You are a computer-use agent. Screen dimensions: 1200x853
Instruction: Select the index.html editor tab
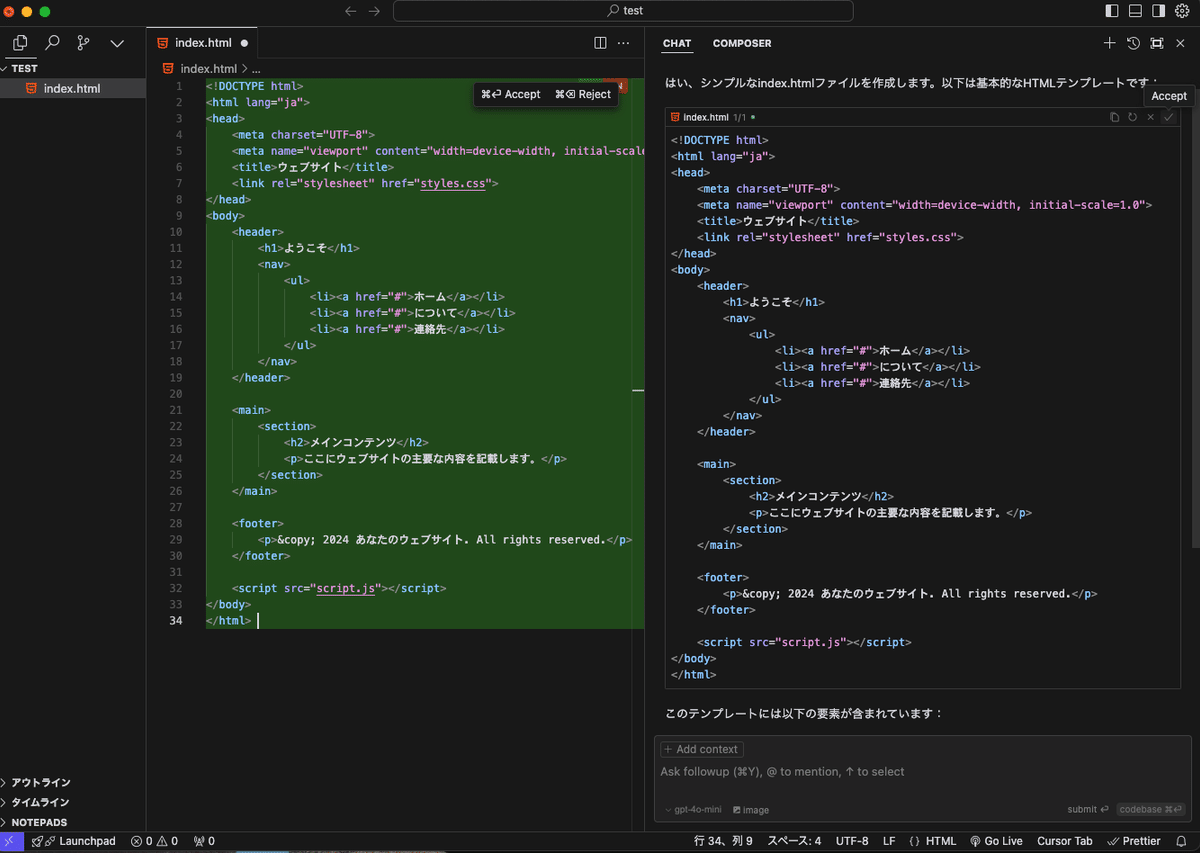pyautogui.click(x=203, y=43)
